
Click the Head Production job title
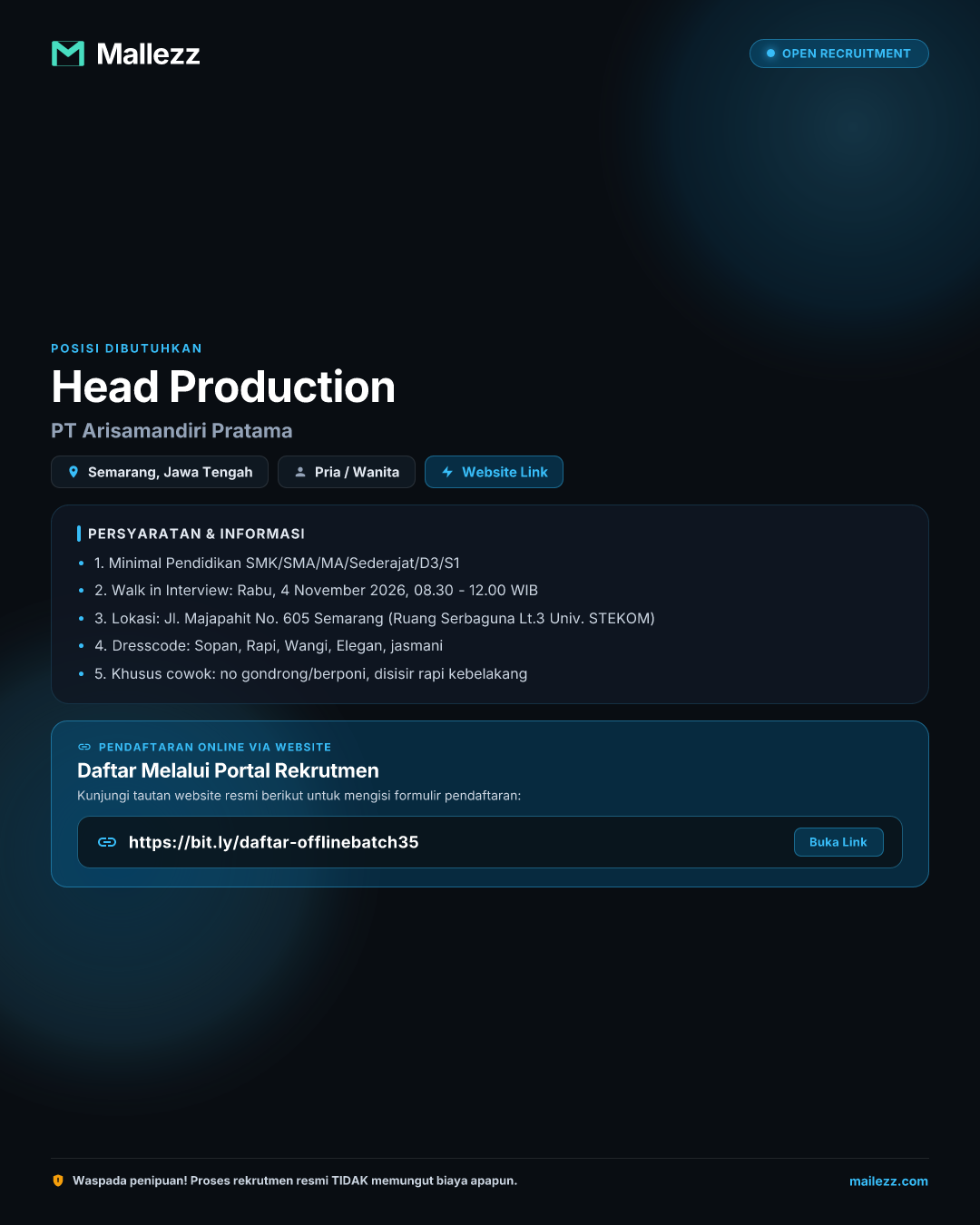(x=223, y=387)
